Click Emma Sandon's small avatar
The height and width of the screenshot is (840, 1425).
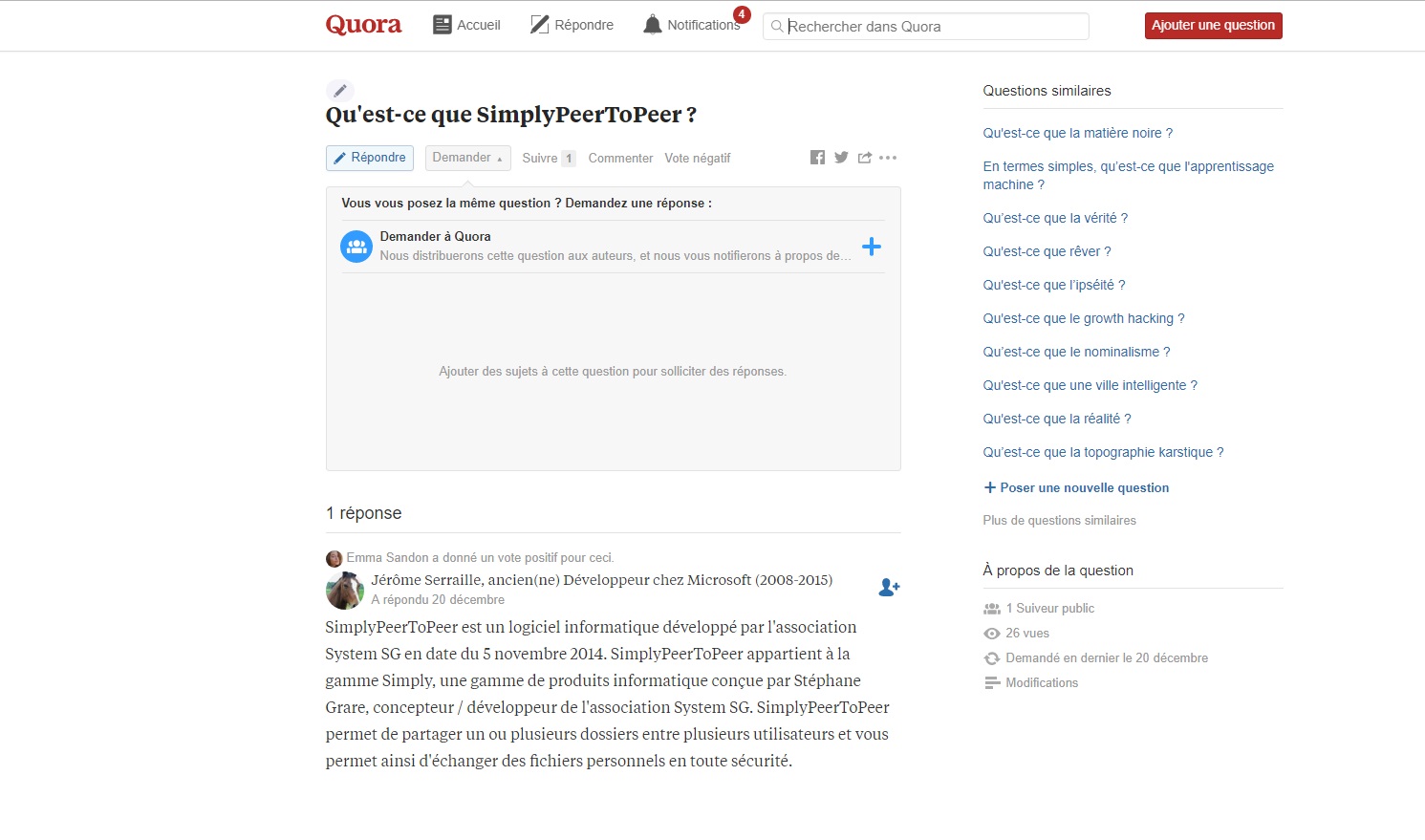[x=334, y=558]
